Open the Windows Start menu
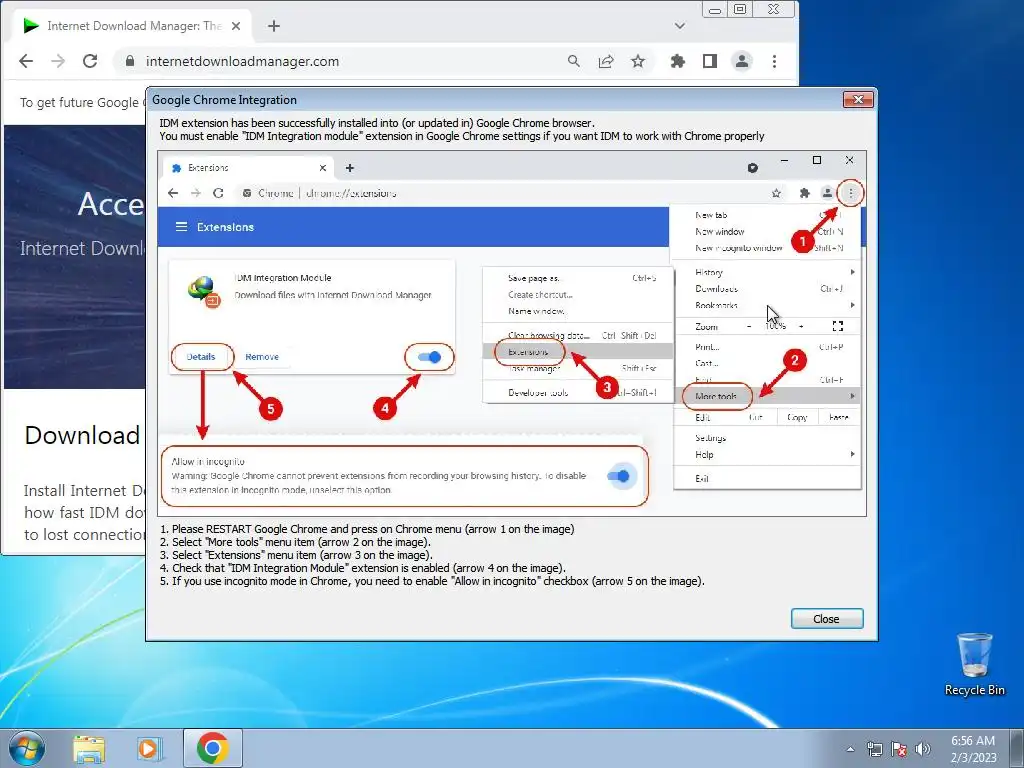 tap(27, 748)
